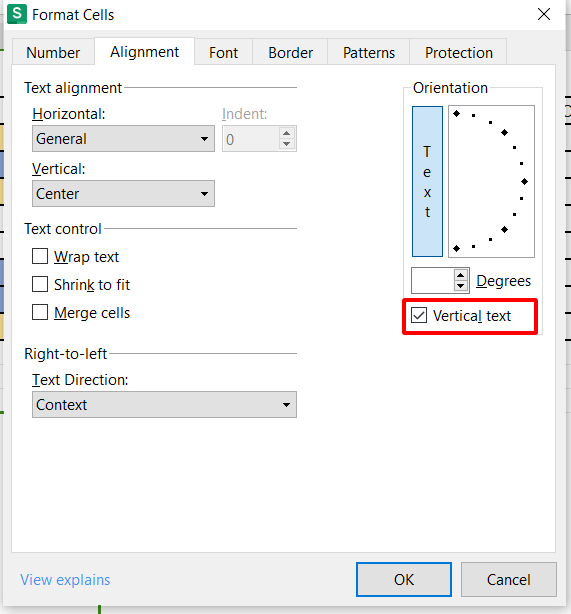This screenshot has height=614, width=571.
Task: Confirm with the OK button
Action: coord(404,580)
